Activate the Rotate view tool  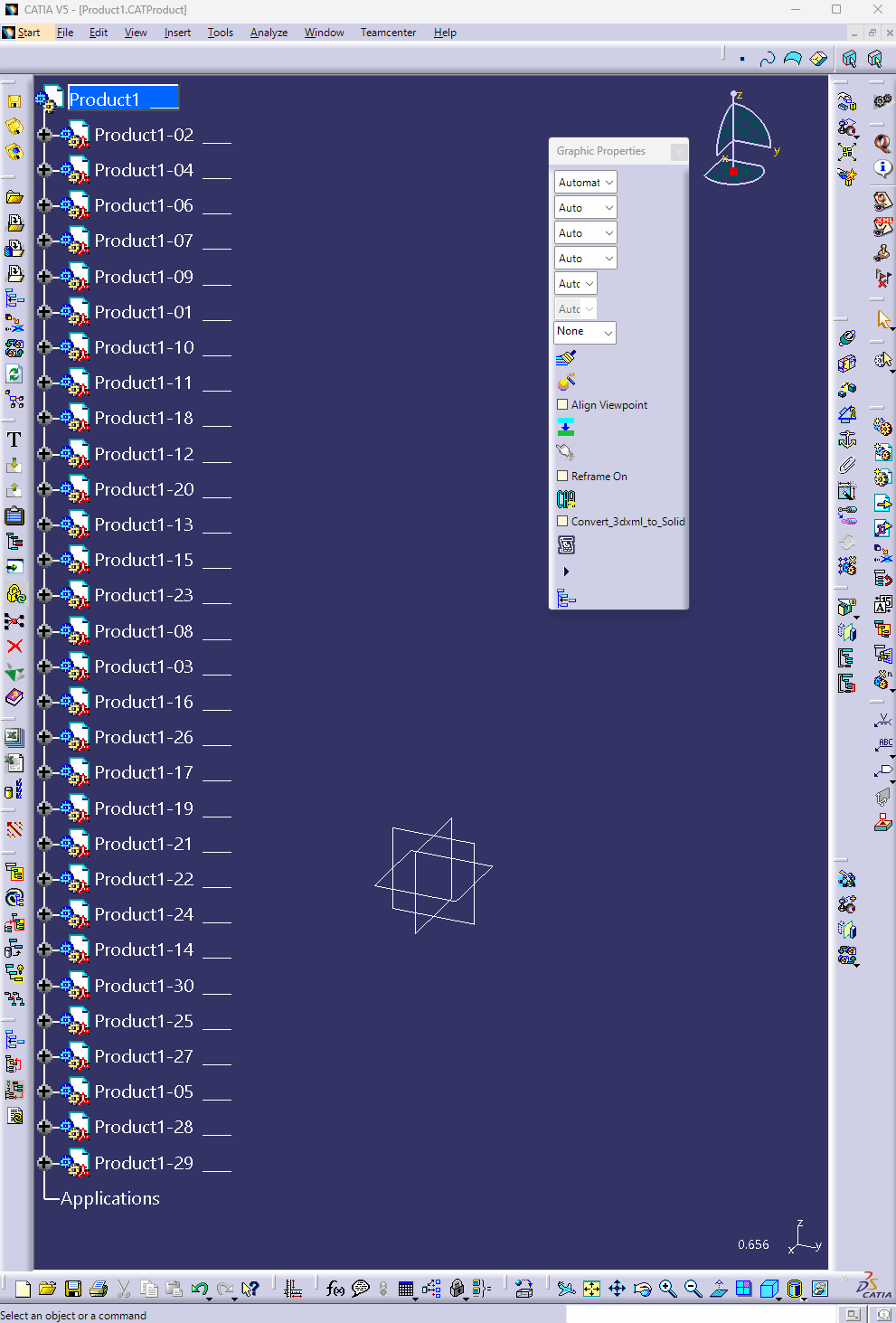pyautogui.click(x=642, y=1289)
